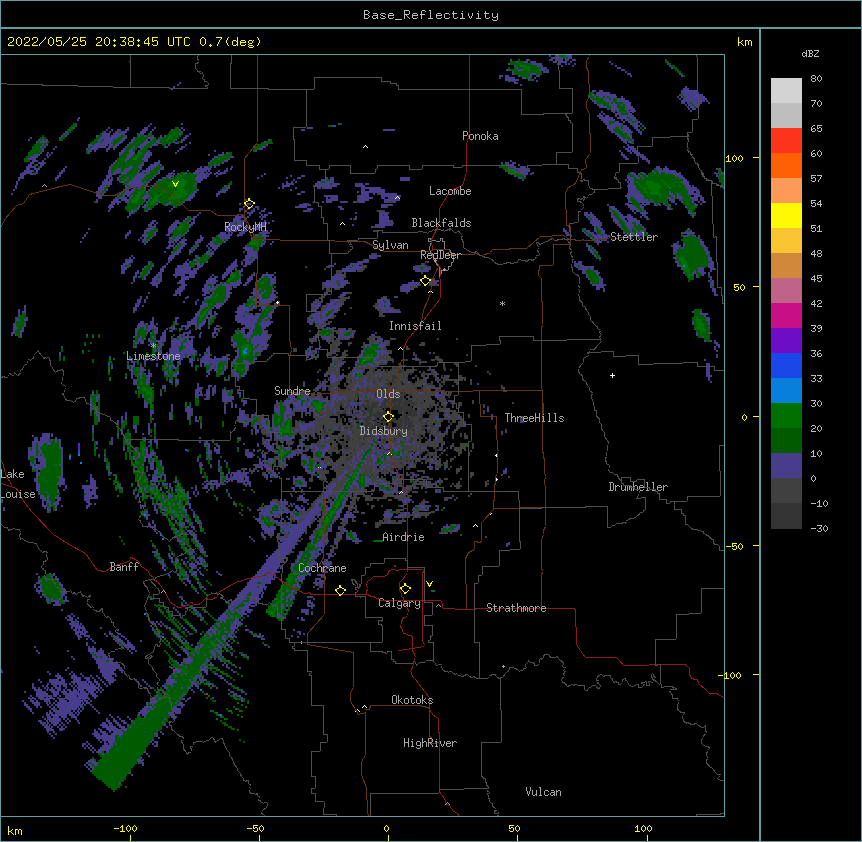Select the Calgary label
Screen dimensions: 862x842
point(399,603)
